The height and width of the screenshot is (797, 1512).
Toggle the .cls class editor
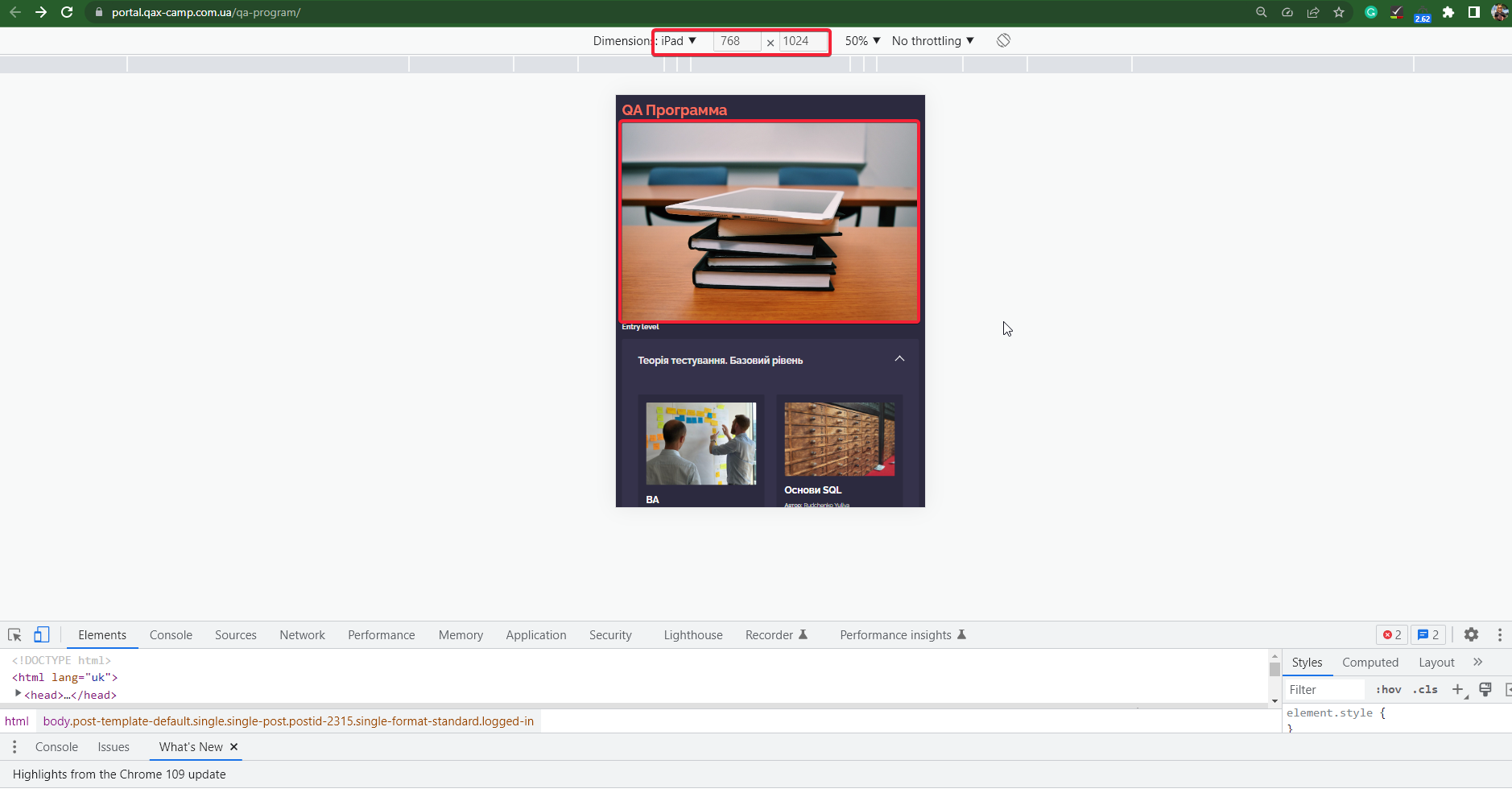pyautogui.click(x=1427, y=690)
